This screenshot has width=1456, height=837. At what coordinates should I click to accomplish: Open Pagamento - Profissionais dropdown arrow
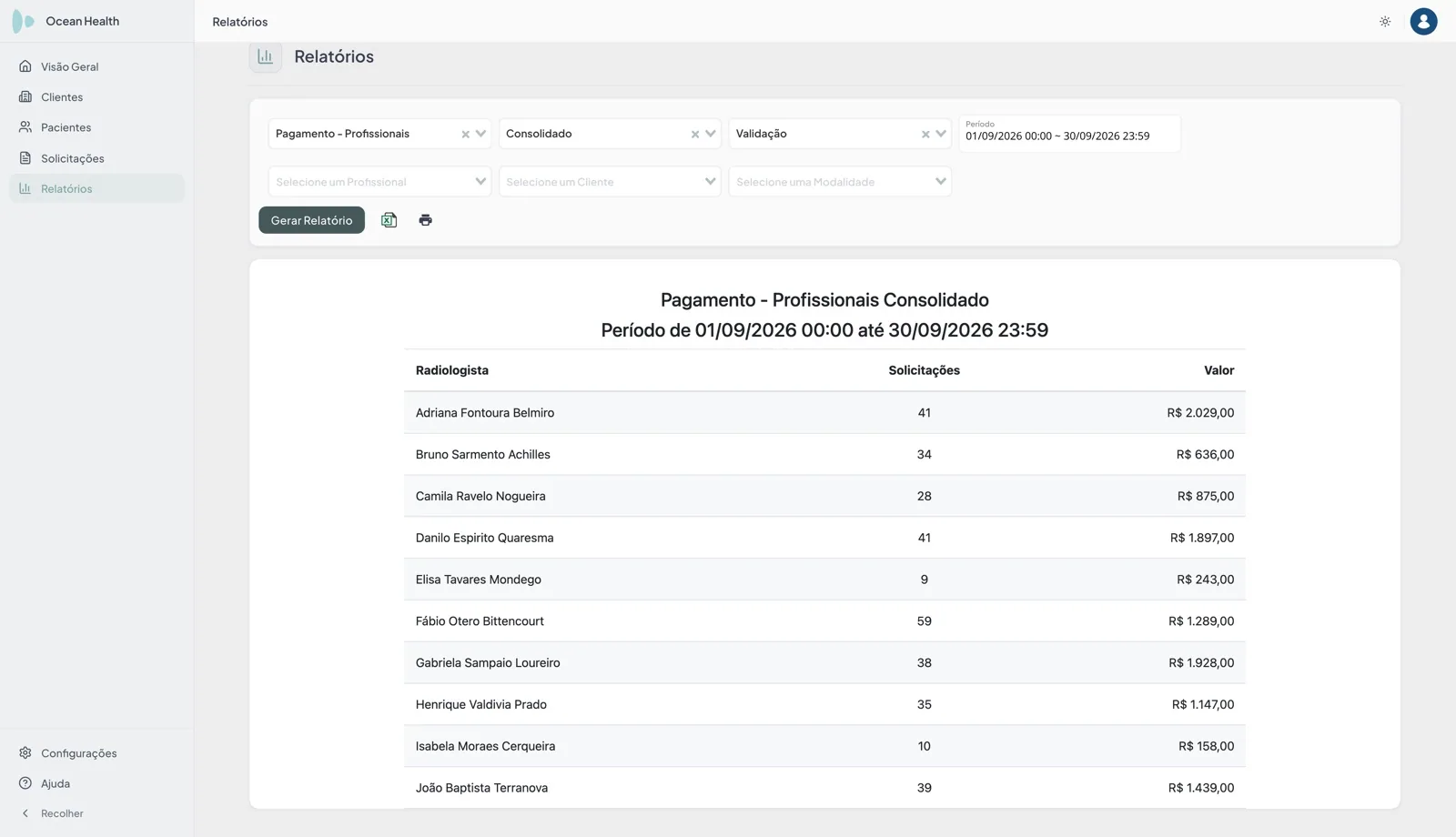(480, 134)
